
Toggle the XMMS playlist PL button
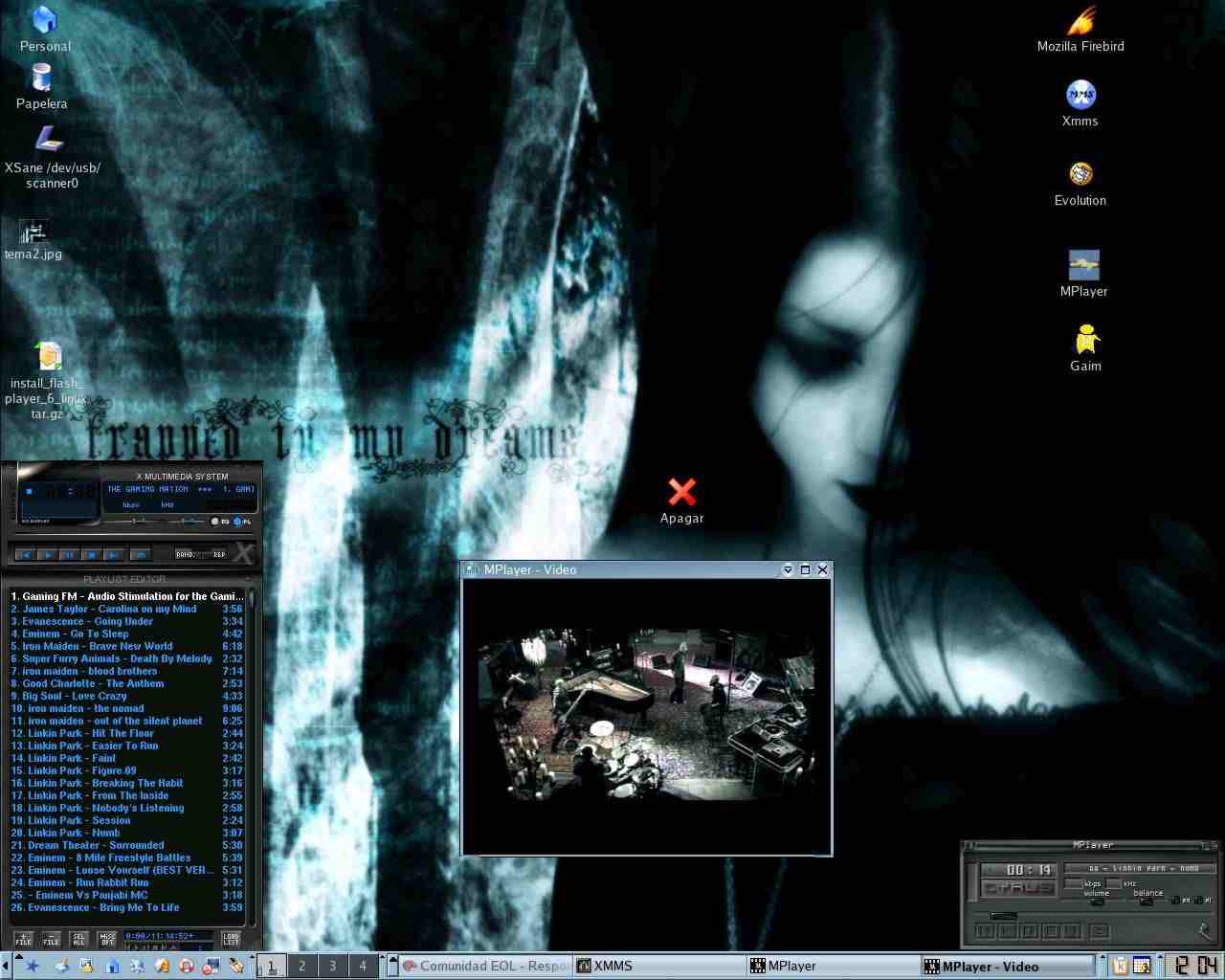[238, 522]
